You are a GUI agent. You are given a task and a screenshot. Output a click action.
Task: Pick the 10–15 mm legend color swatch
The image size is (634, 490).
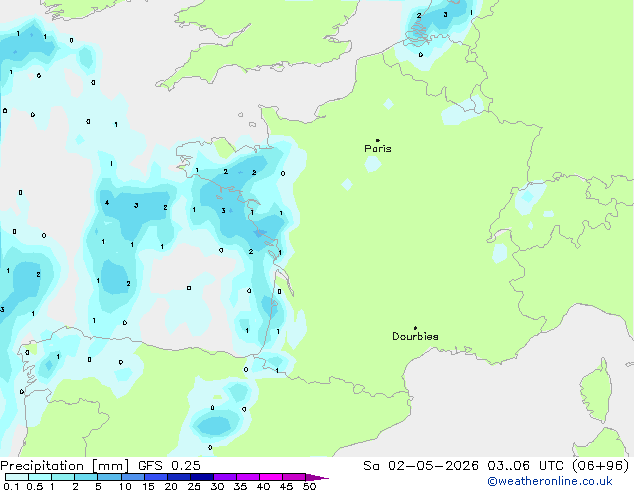tap(133, 477)
